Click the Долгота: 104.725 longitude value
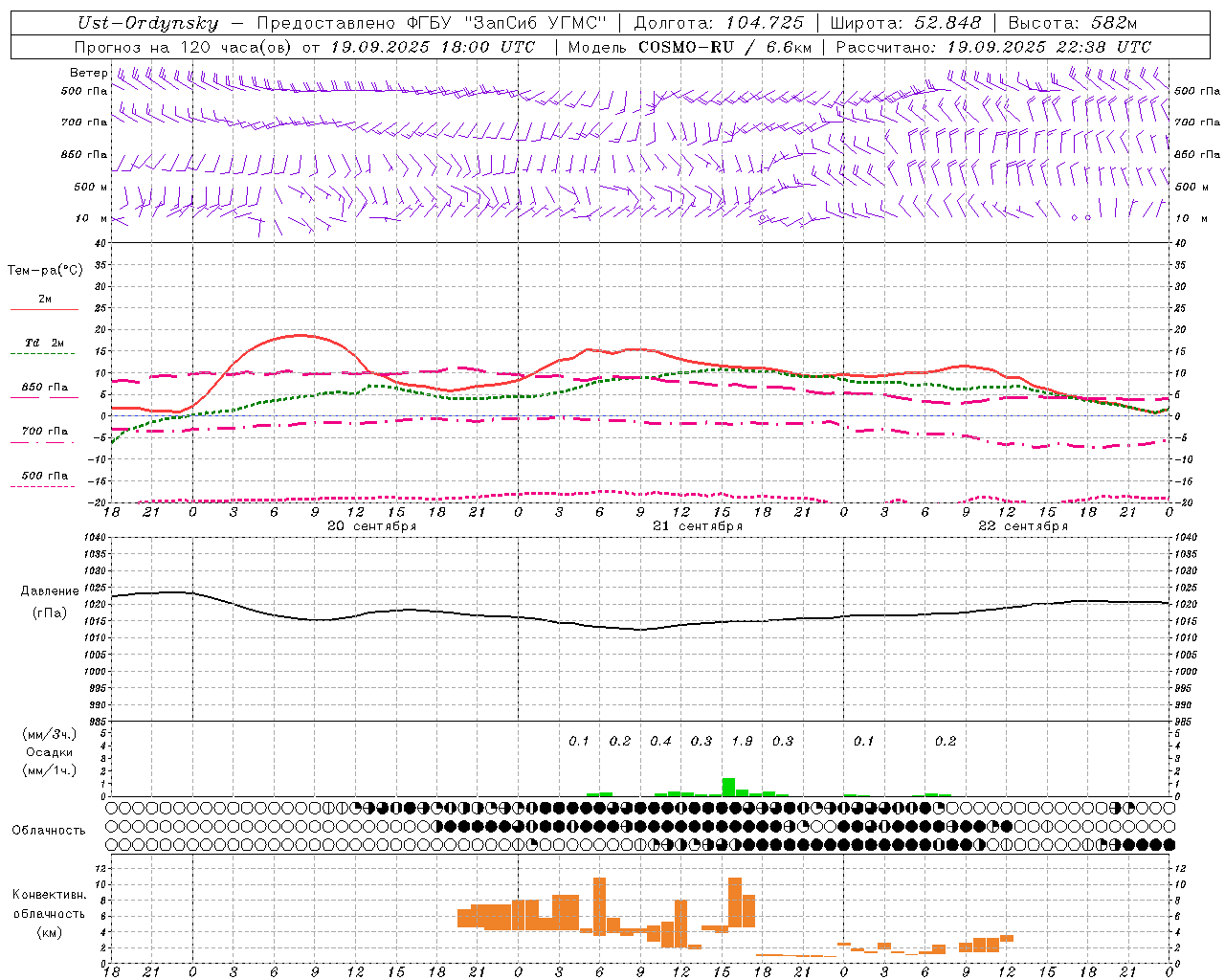This screenshot has height=980, width=1225. click(720, 24)
